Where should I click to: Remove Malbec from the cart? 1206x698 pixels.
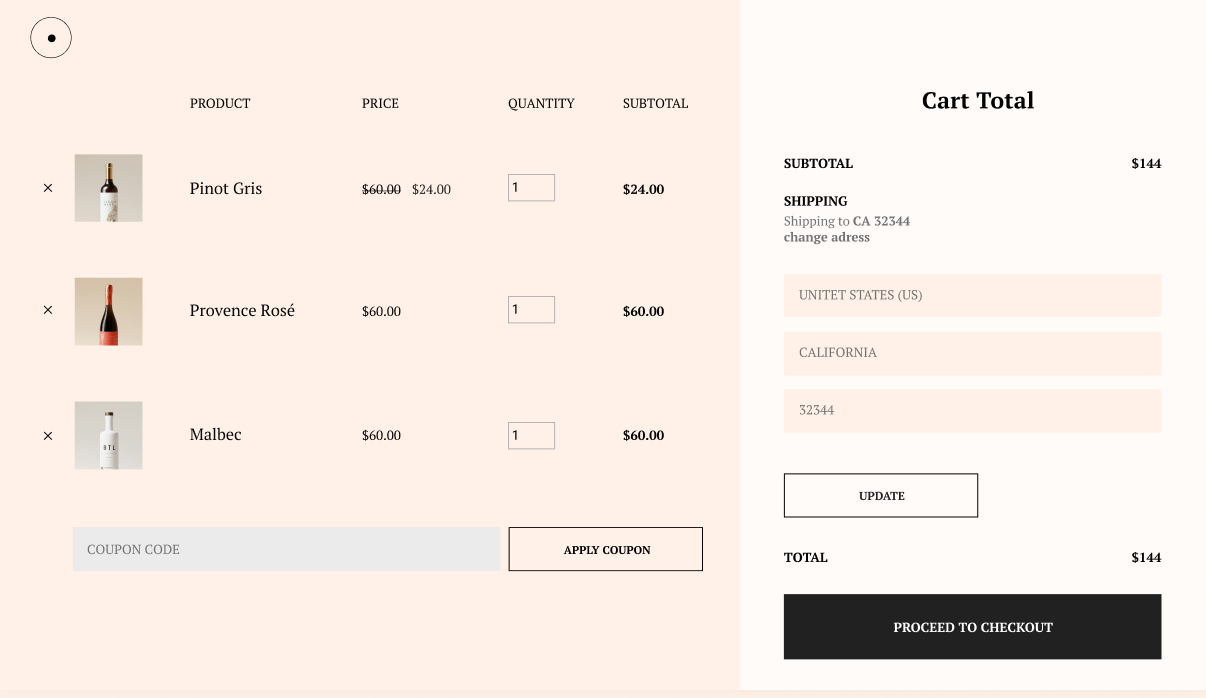pos(48,436)
